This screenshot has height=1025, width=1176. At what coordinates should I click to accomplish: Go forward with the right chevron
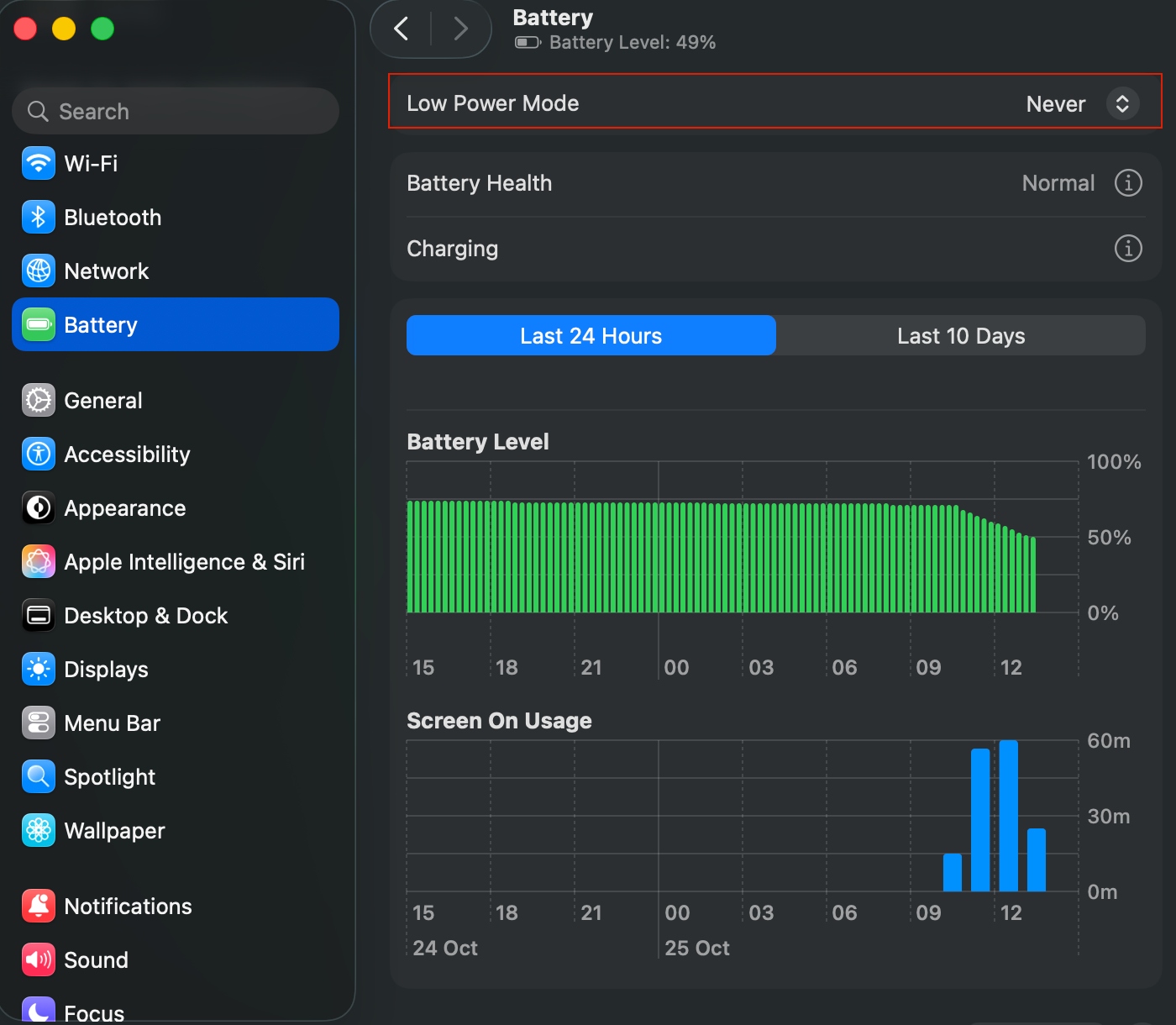460,29
